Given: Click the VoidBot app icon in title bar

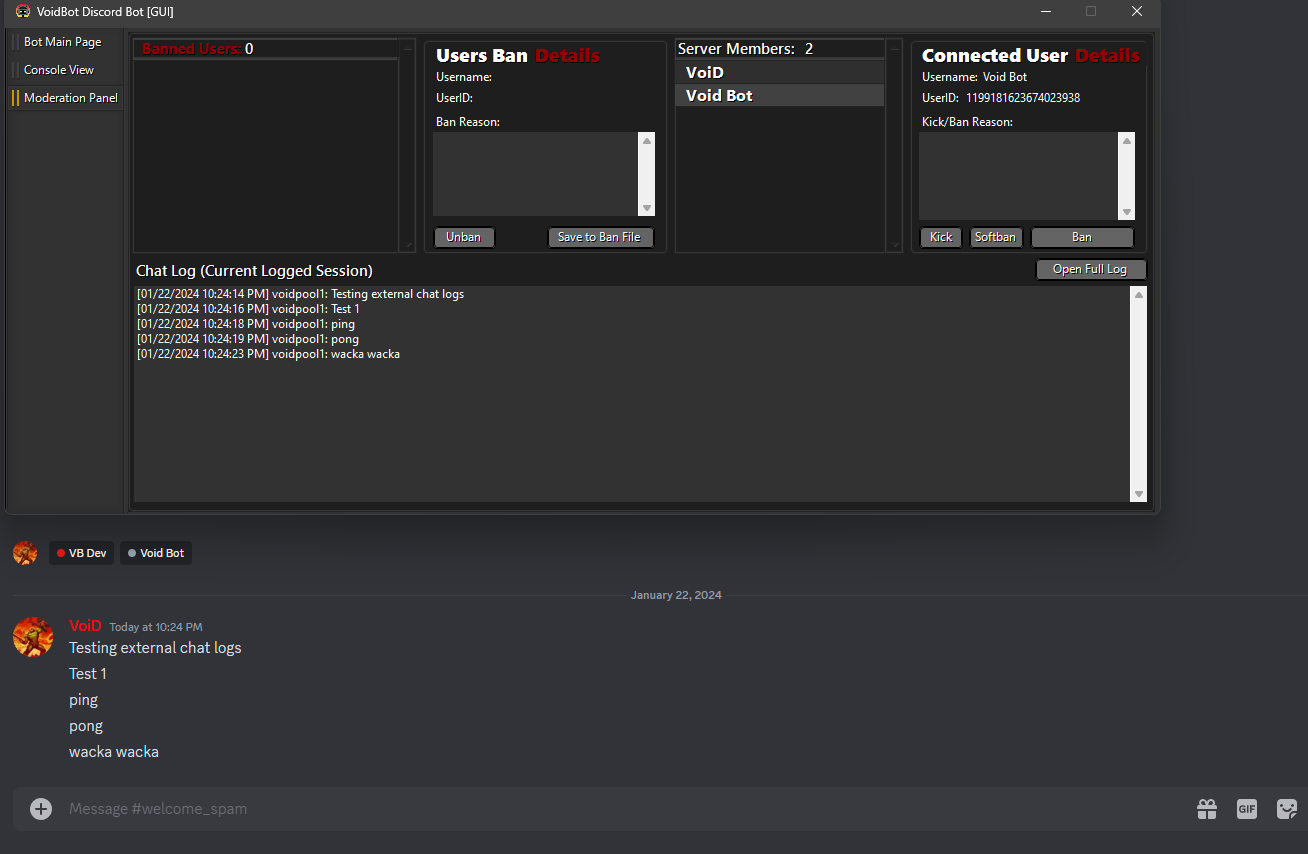Looking at the screenshot, I should coord(23,12).
